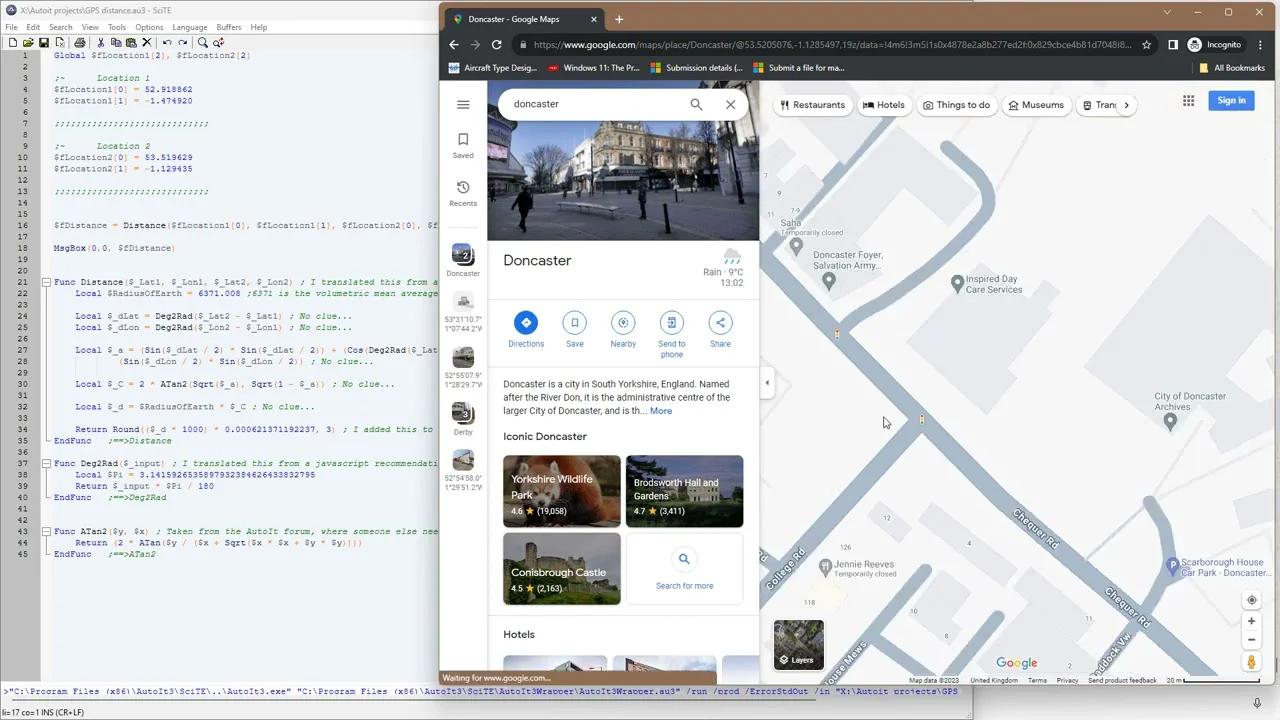Clear the doncaster search with X
Screen dimensions: 1280x720
pos(731,104)
